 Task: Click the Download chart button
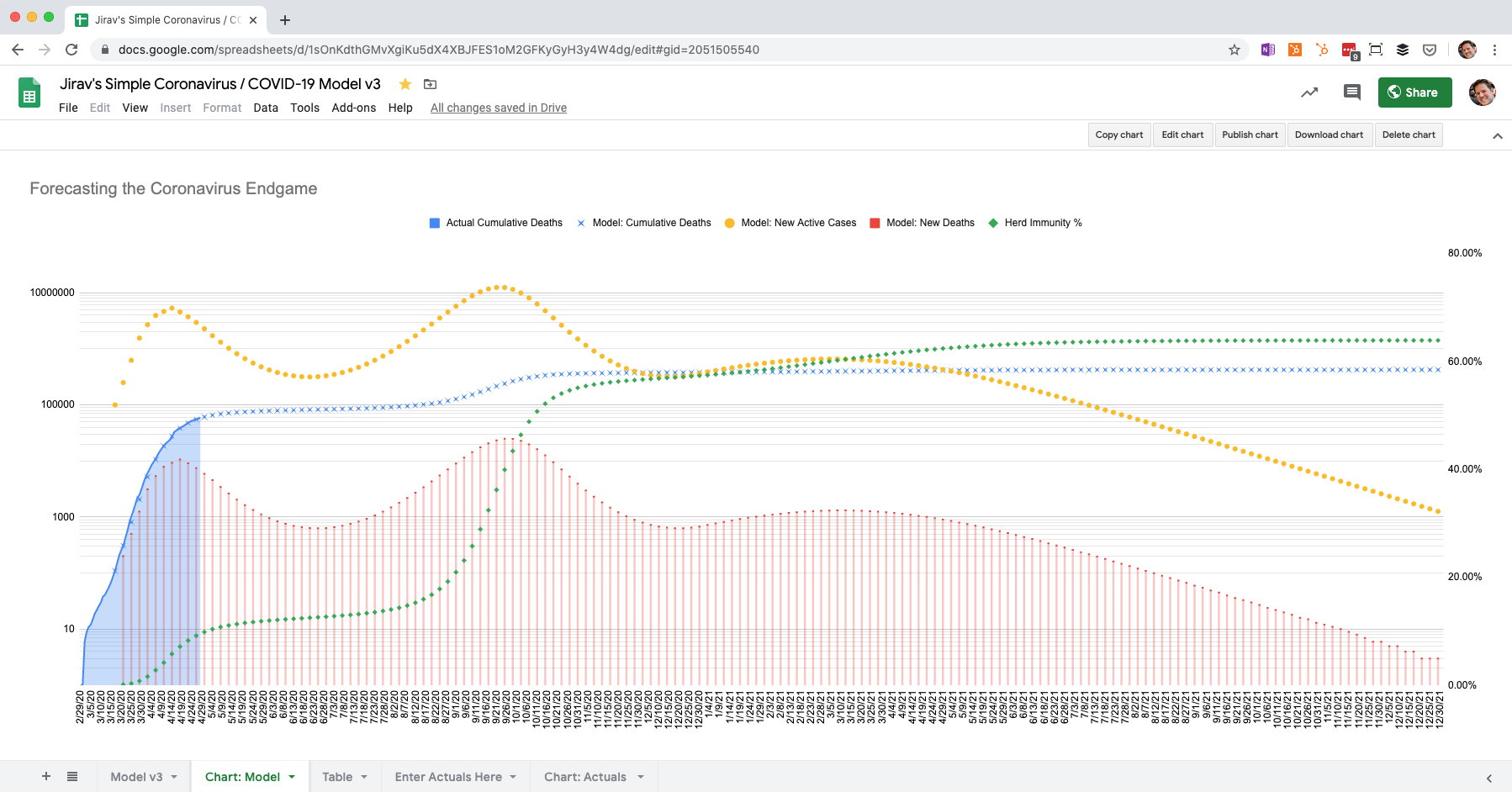click(x=1329, y=135)
